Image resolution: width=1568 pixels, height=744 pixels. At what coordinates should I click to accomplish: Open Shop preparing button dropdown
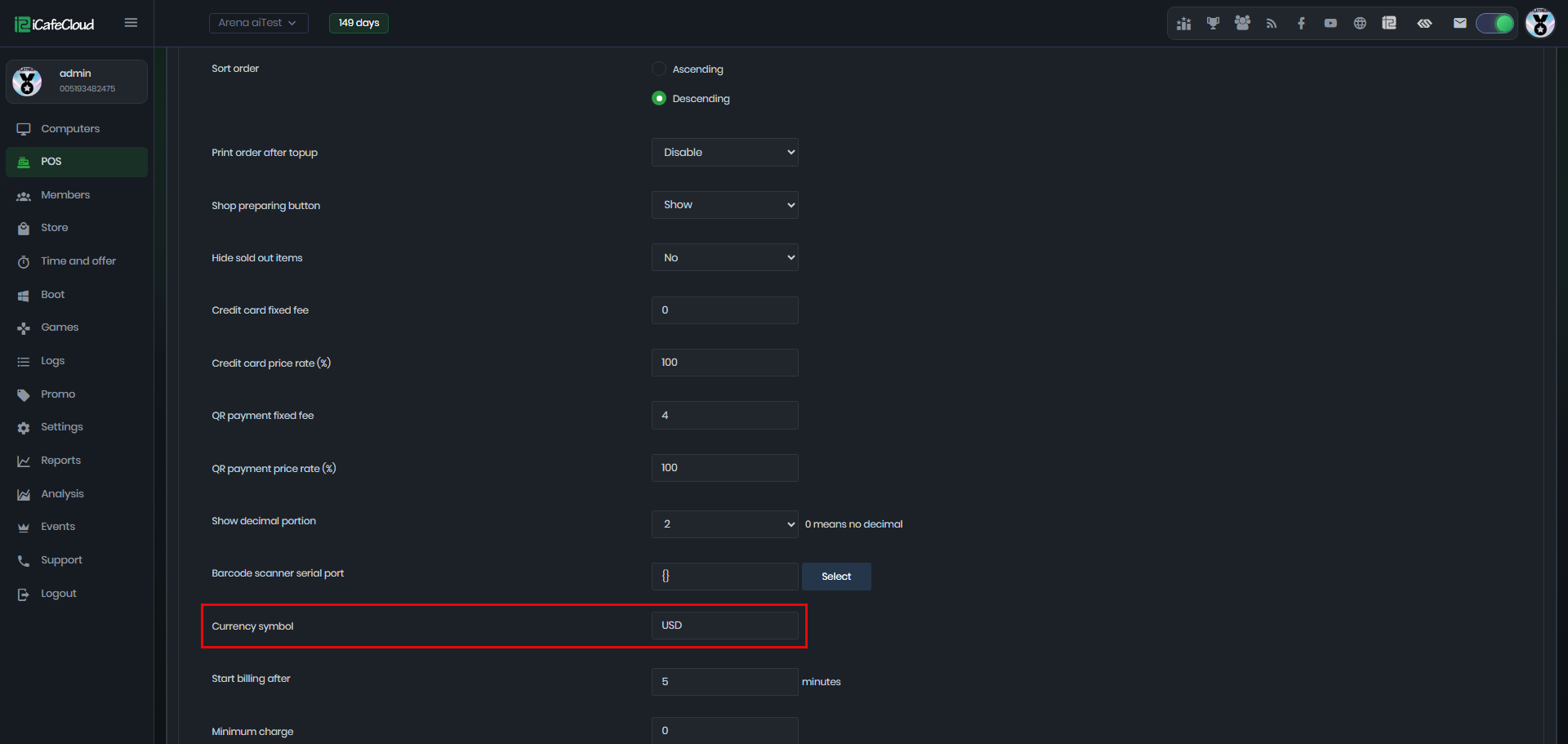coord(724,205)
